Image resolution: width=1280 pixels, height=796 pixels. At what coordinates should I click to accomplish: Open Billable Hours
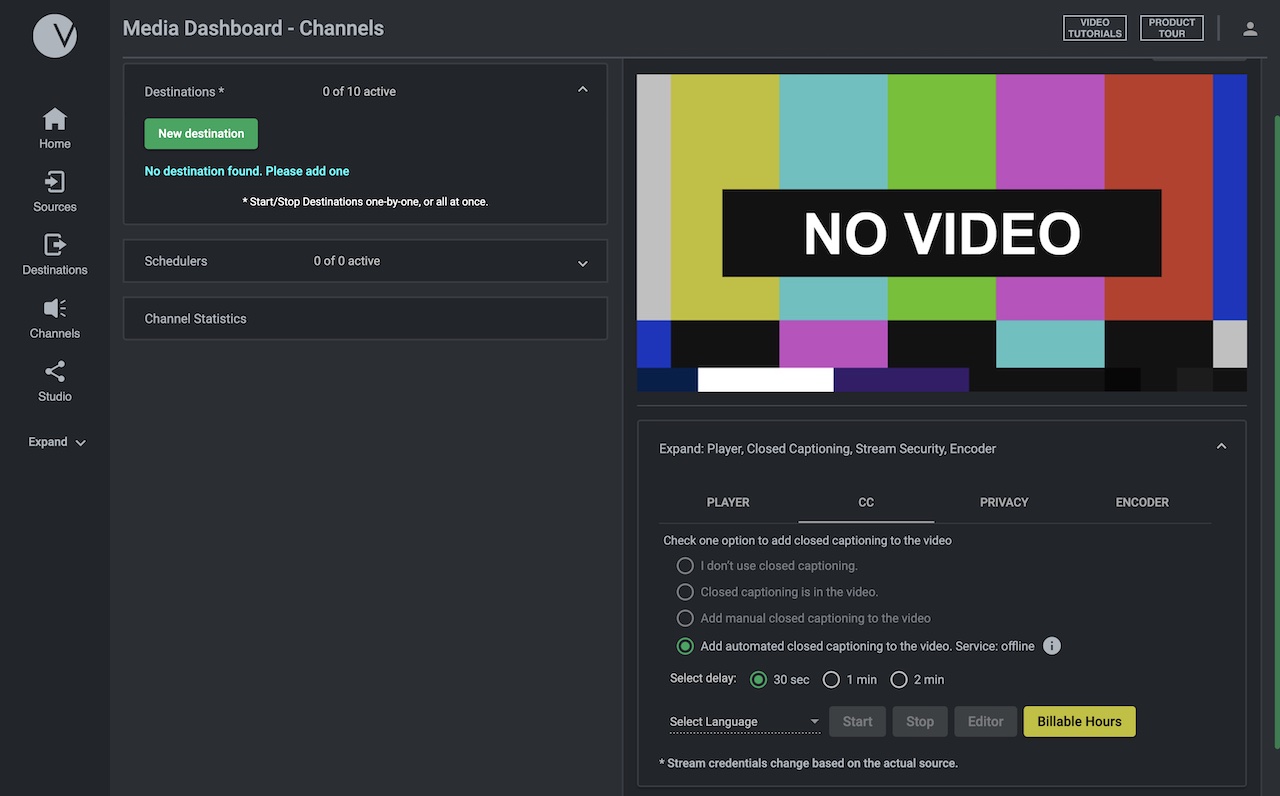click(x=1079, y=721)
